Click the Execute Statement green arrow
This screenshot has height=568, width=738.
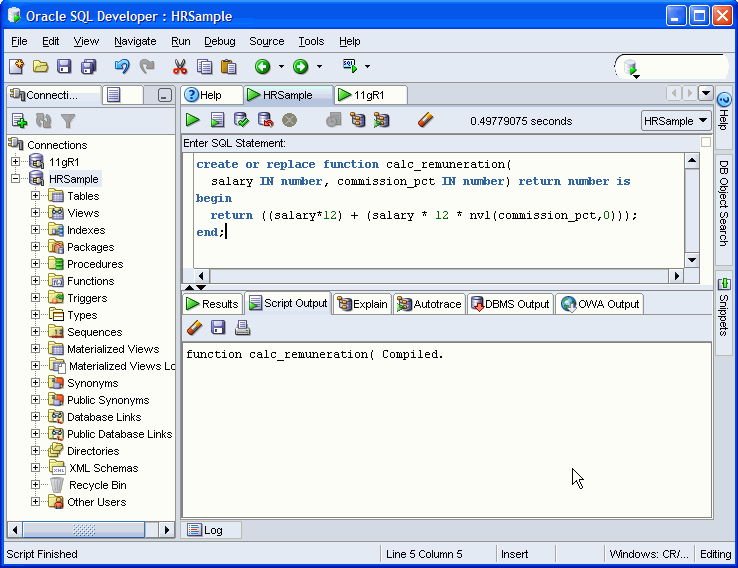click(x=193, y=120)
